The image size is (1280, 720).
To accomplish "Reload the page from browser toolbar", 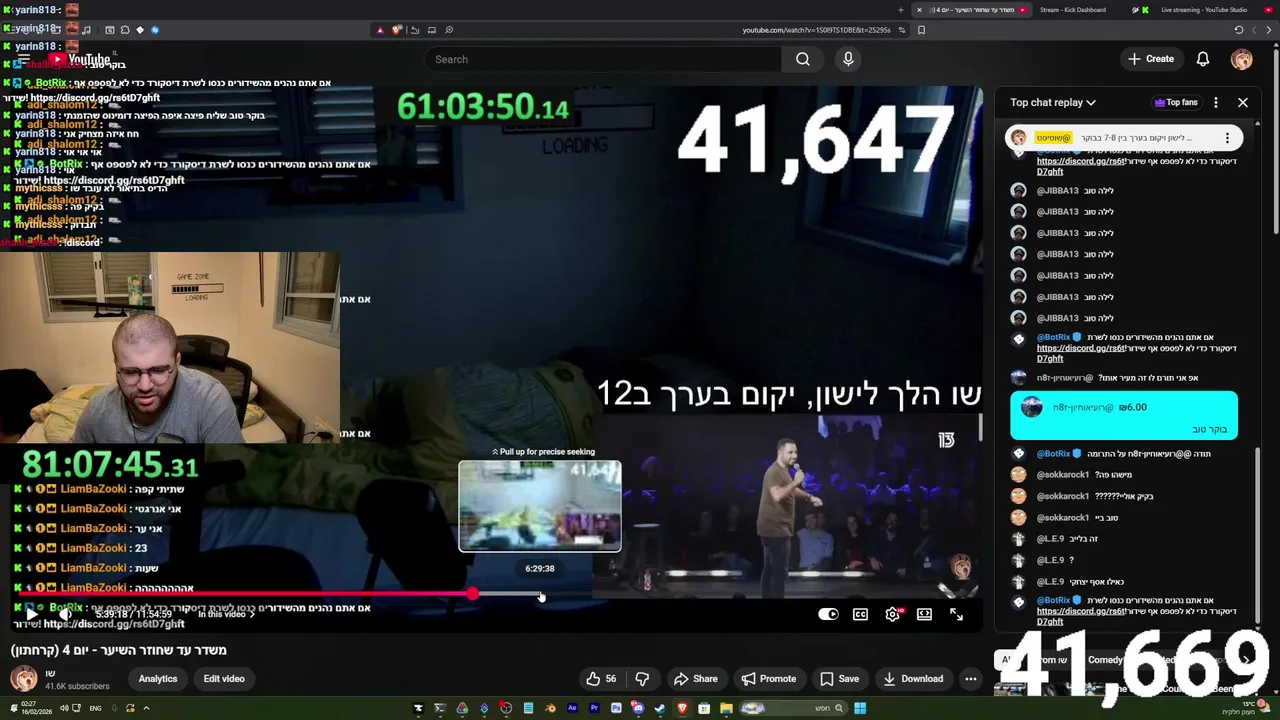I will (x=1239, y=30).
